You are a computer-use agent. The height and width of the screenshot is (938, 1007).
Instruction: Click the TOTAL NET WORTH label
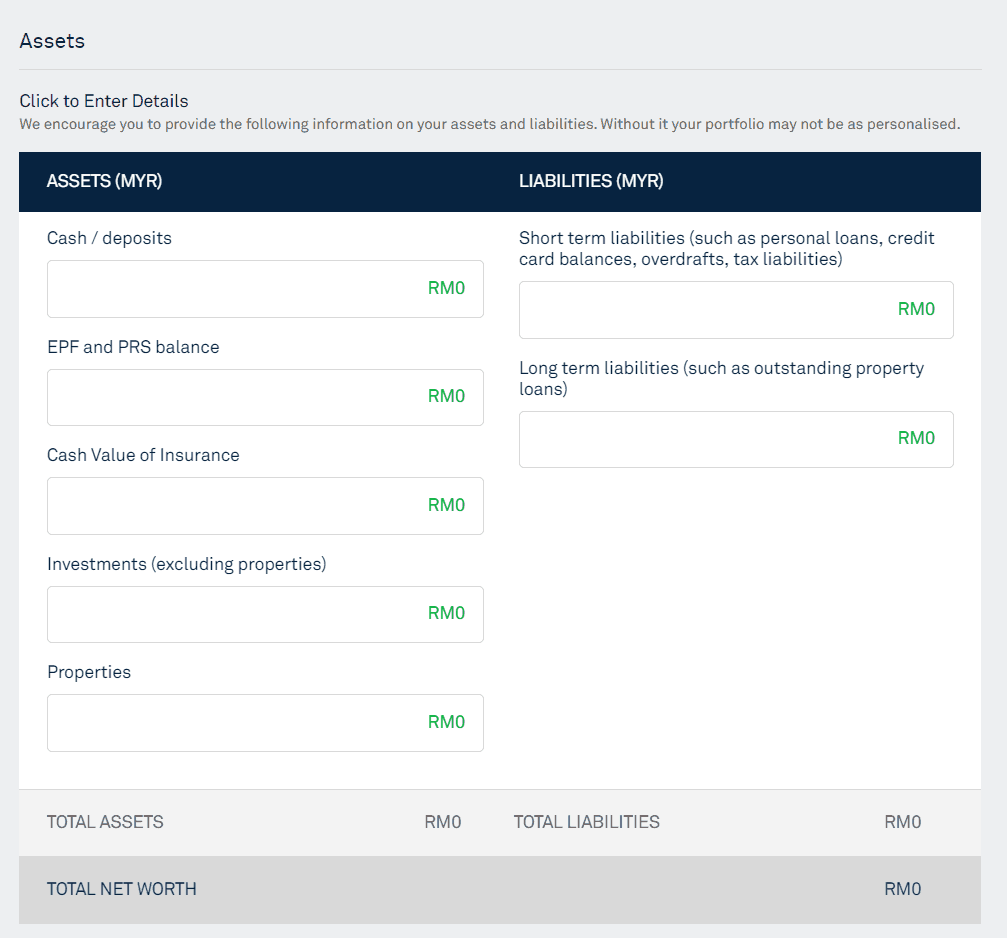(121, 889)
